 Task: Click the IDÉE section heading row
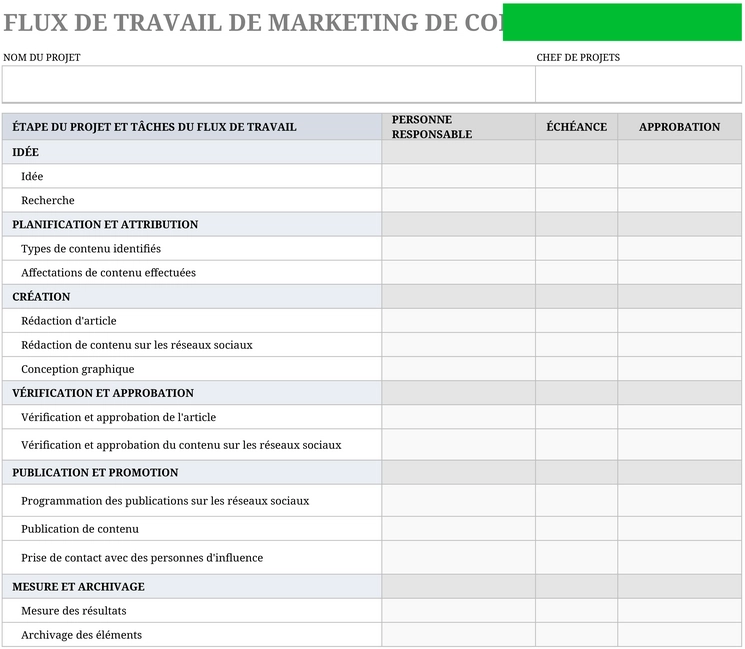point(192,152)
